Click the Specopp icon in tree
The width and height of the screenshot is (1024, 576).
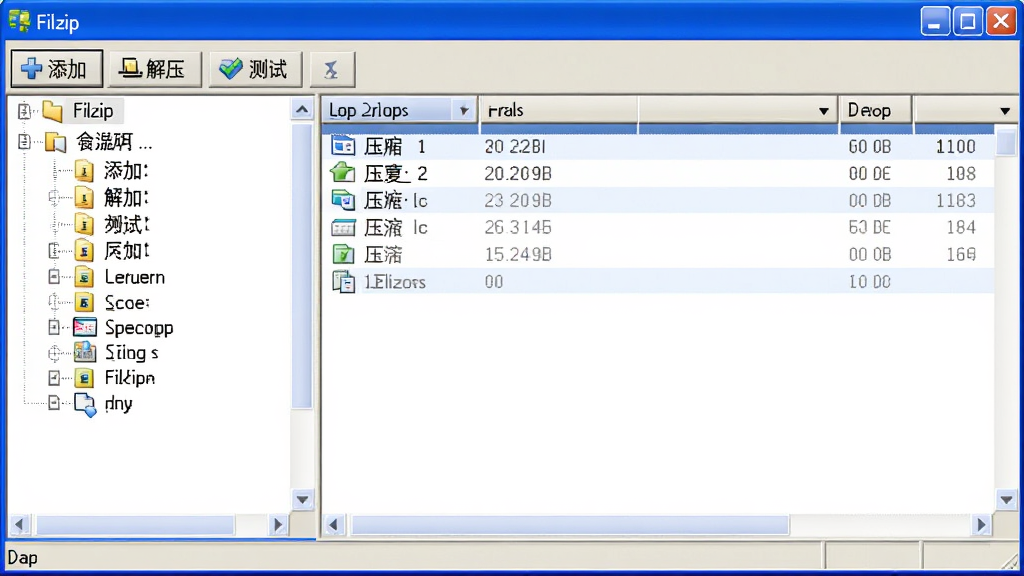click(85, 327)
